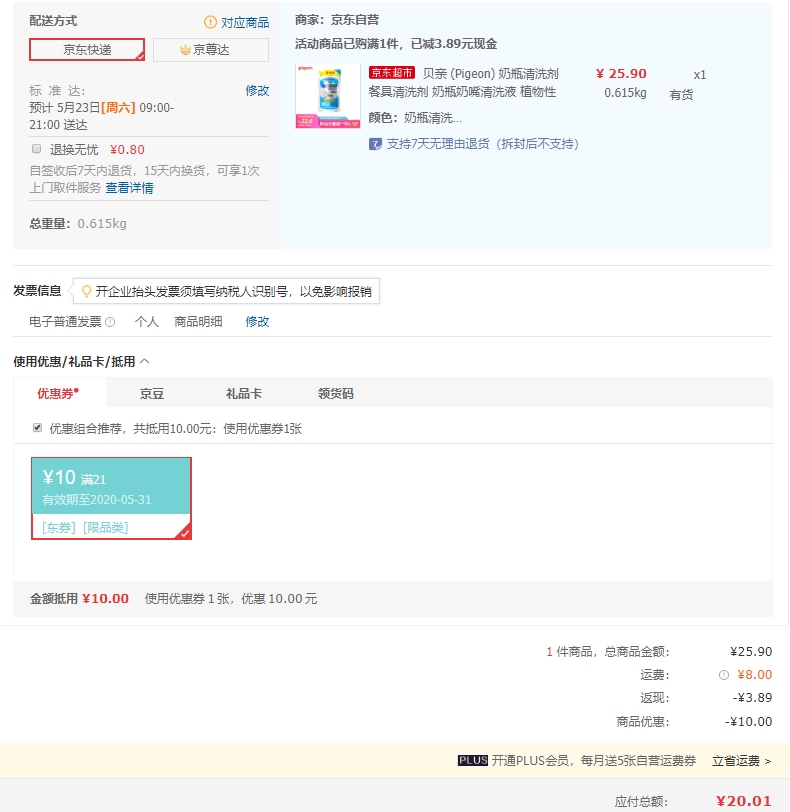Switch to the 优惠券 tab
The image size is (790, 812).
58,394
